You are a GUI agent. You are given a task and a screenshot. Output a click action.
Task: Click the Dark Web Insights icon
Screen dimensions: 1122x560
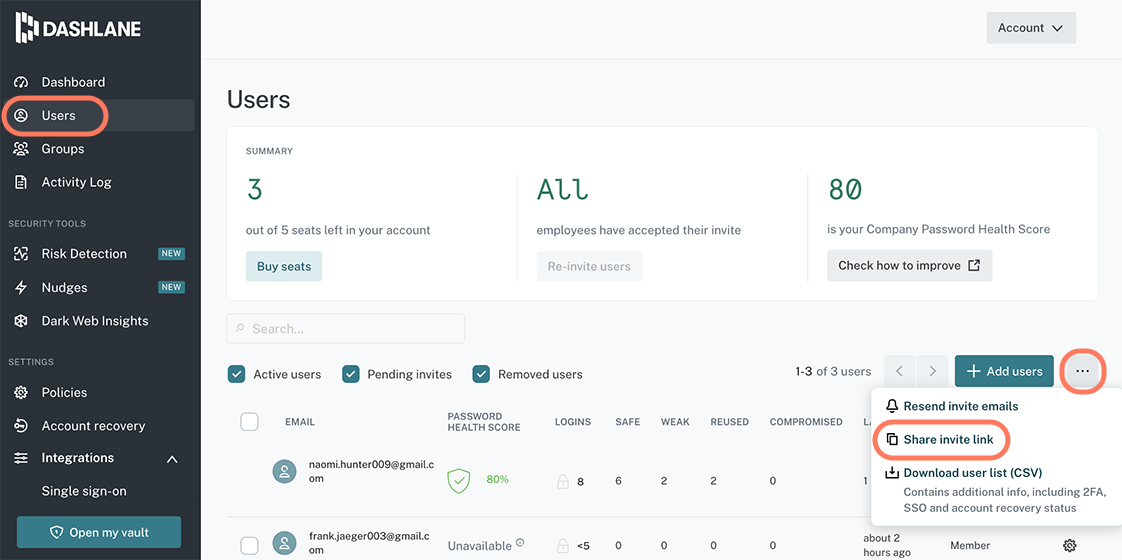coord(21,321)
